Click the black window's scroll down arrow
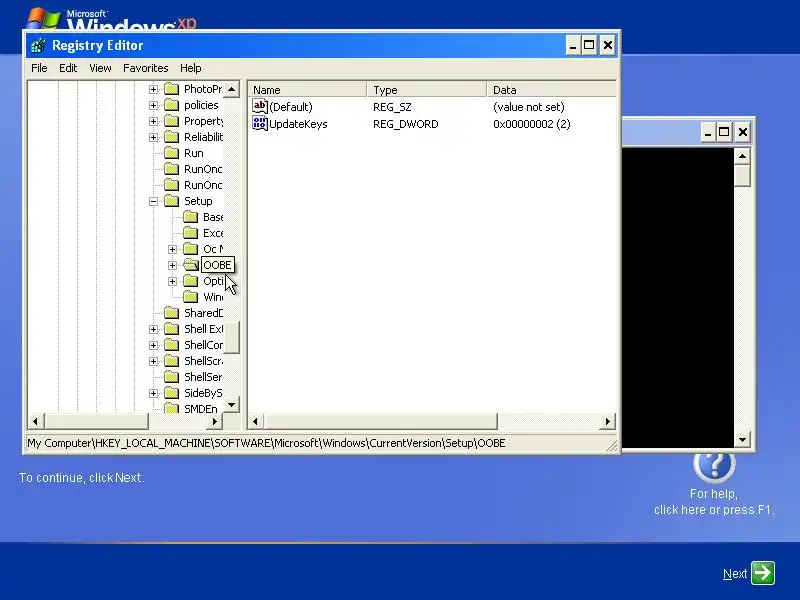This screenshot has height=600, width=800. pos(742,439)
